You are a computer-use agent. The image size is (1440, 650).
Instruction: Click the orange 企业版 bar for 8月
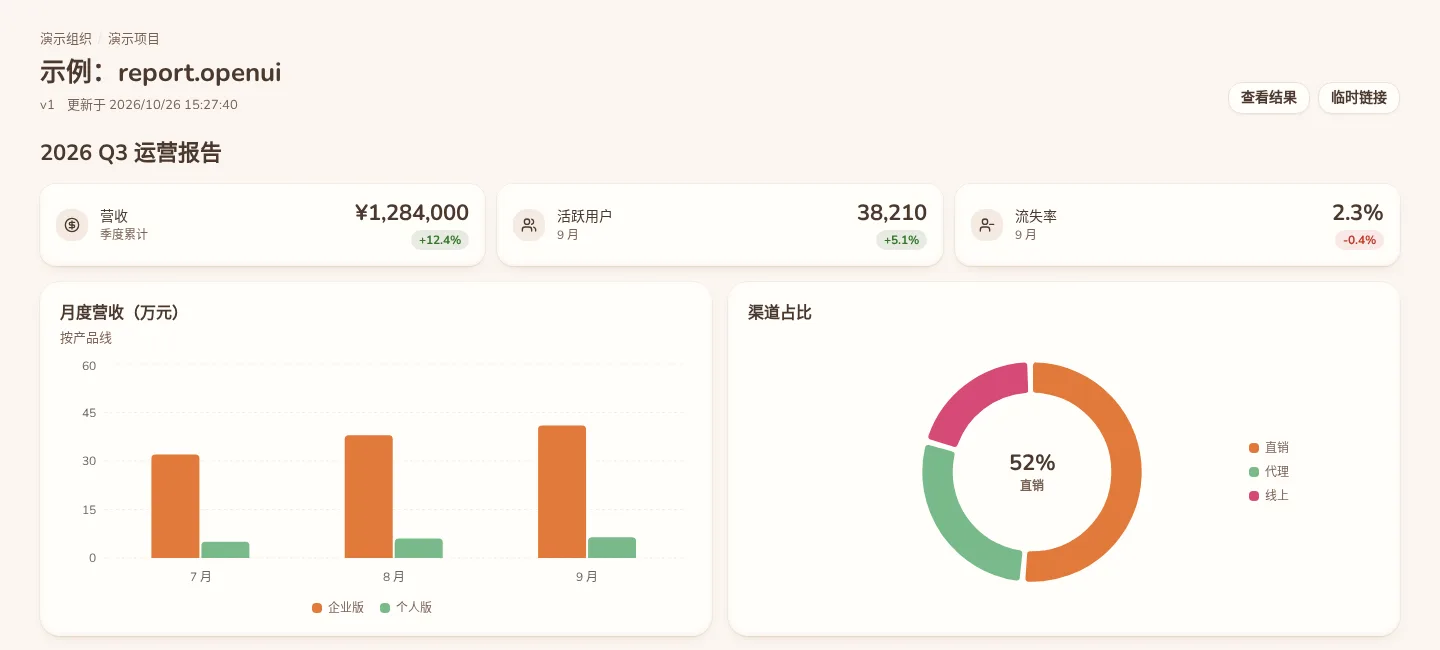click(x=369, y=497)
